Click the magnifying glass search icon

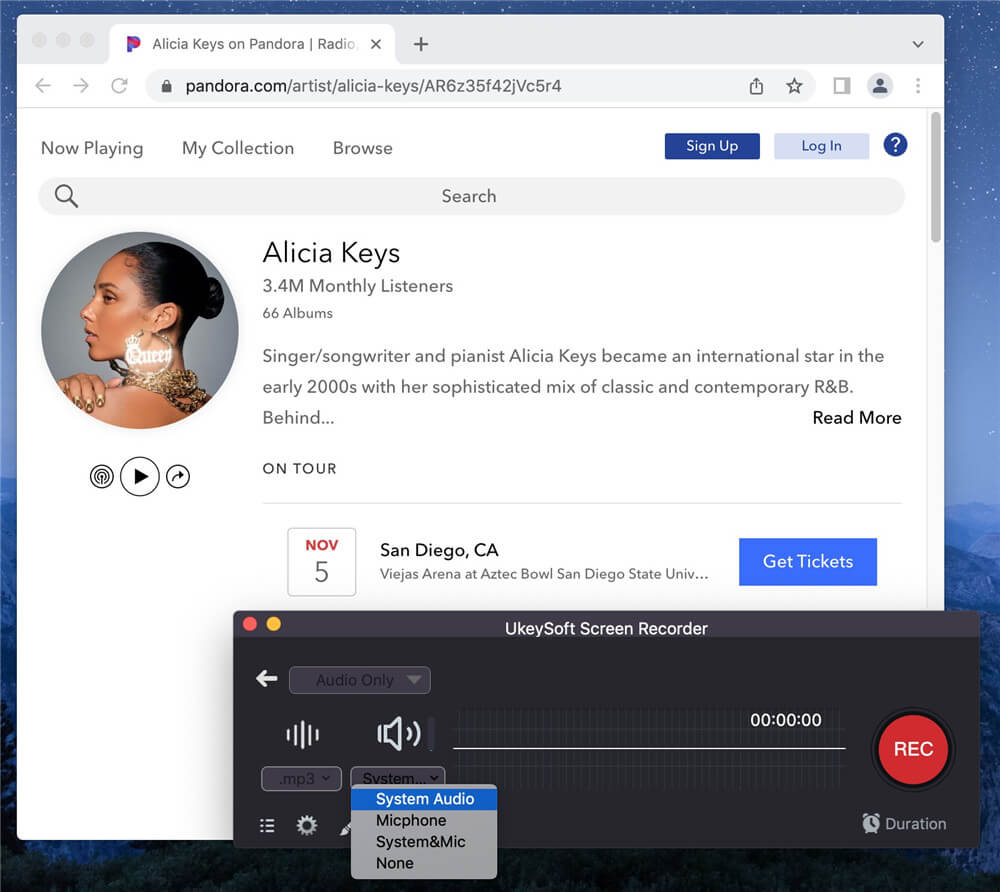(x=66, y=196)
